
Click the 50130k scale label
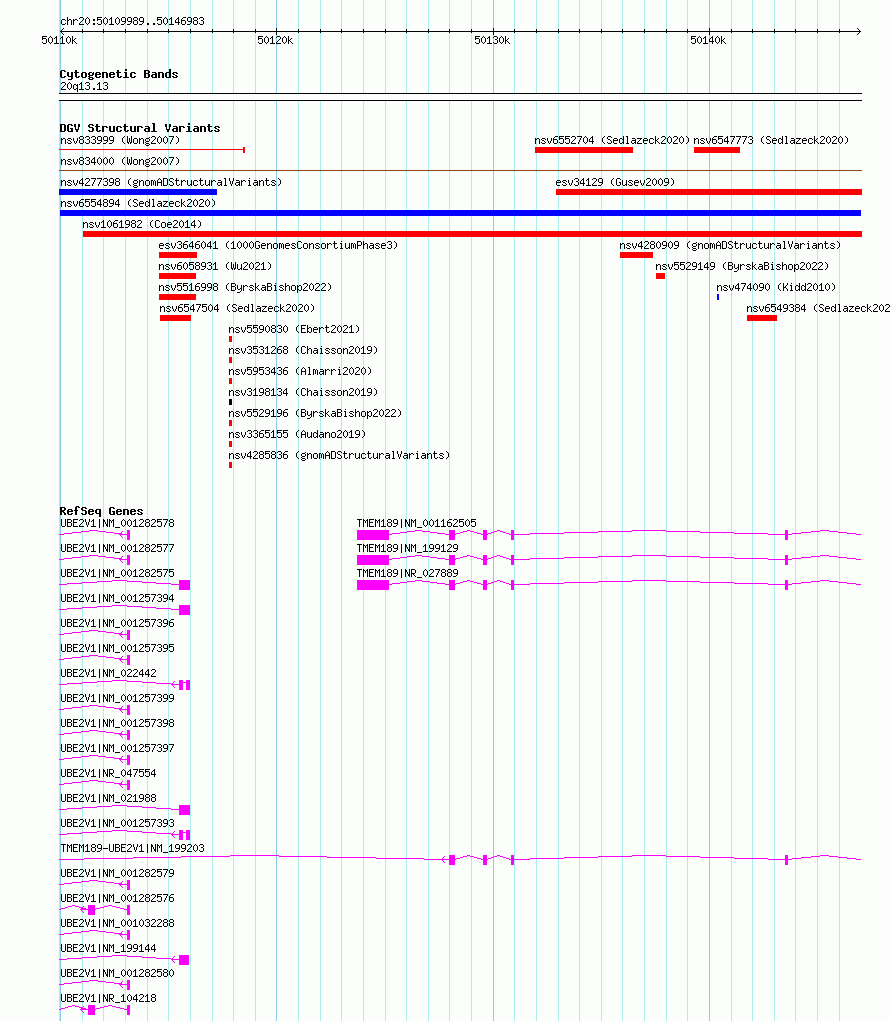coord(492,40)
